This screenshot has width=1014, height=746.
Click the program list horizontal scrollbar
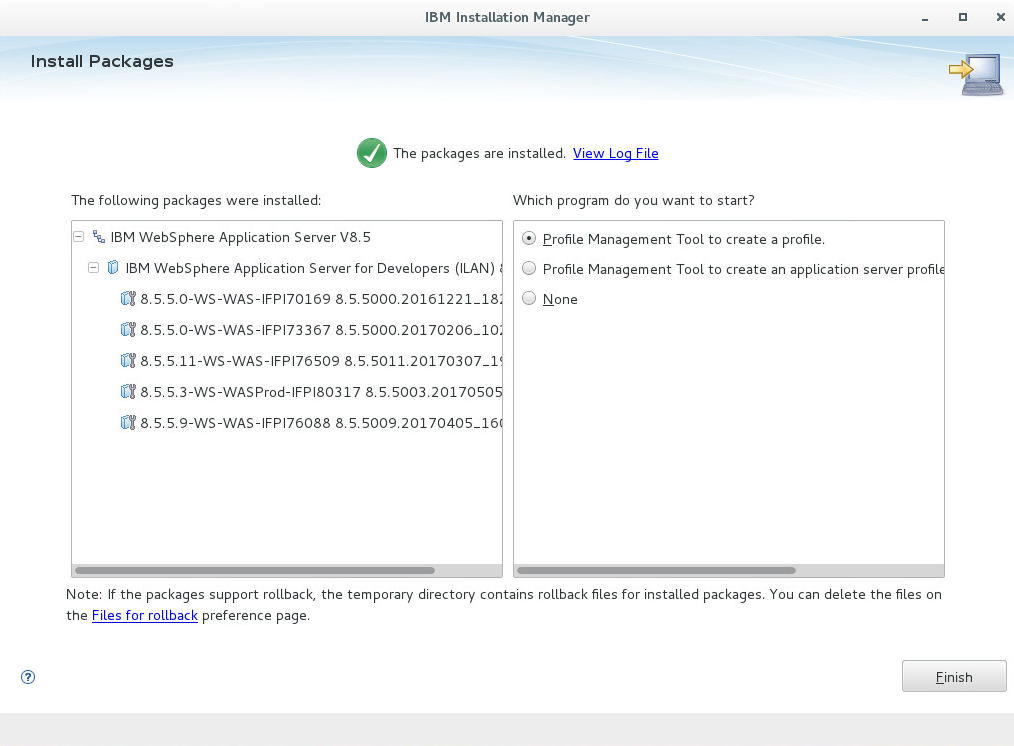[x=656, y=571]
